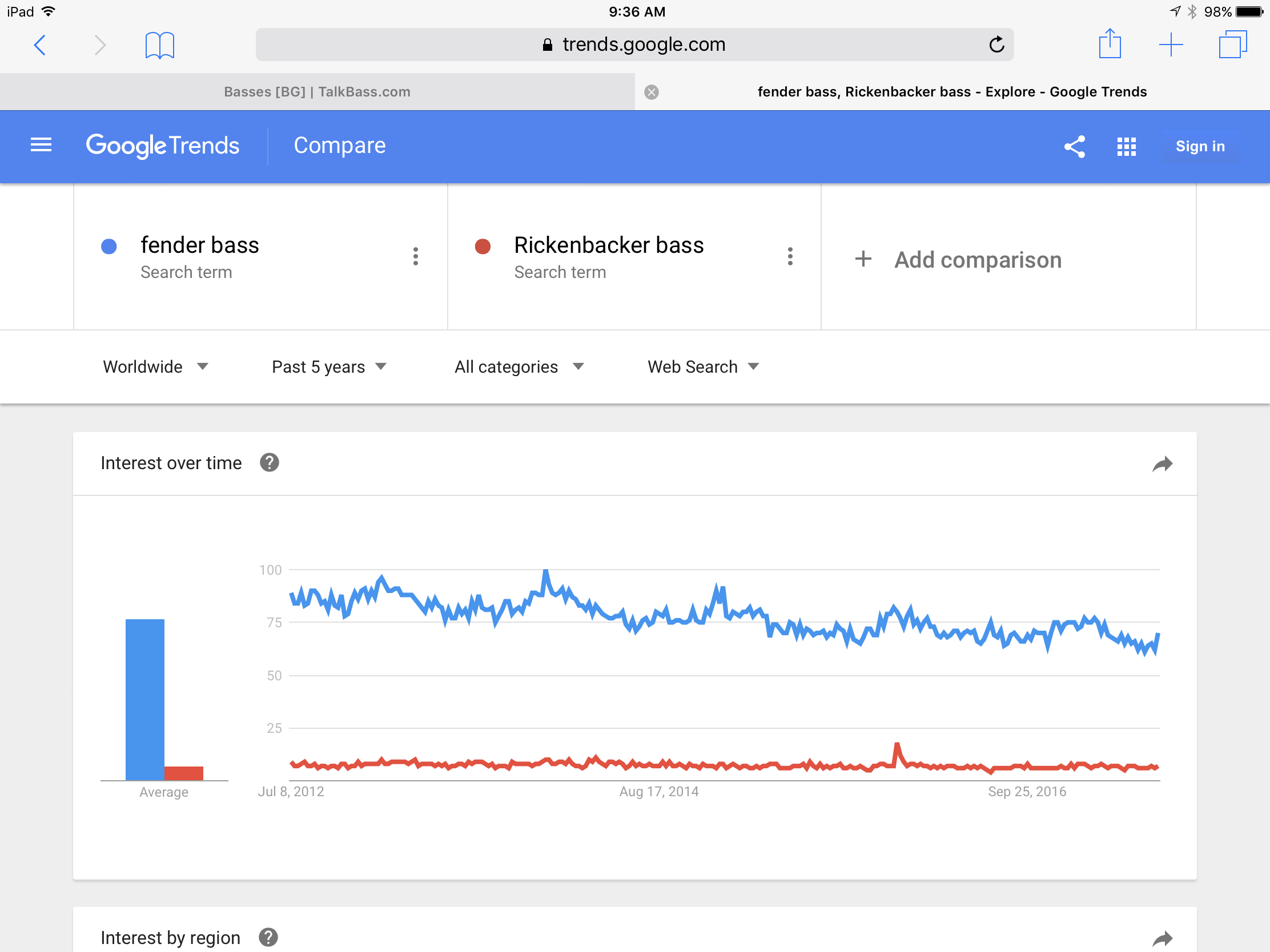
Task: Open help for Interest over time
Action: pyautogui.click(x=270, y=462)
